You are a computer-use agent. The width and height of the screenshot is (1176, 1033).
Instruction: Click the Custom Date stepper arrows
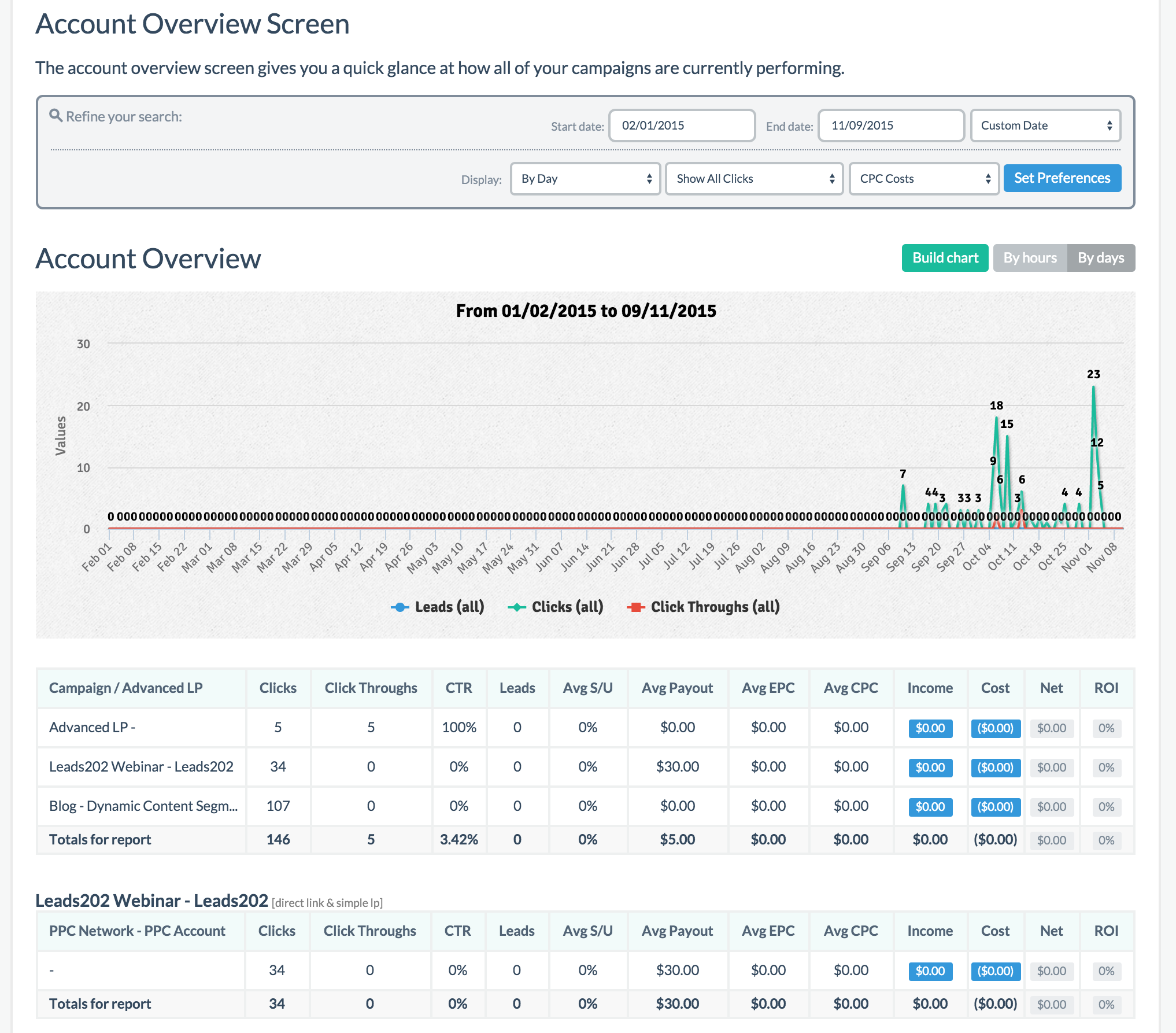(1110, 125)
